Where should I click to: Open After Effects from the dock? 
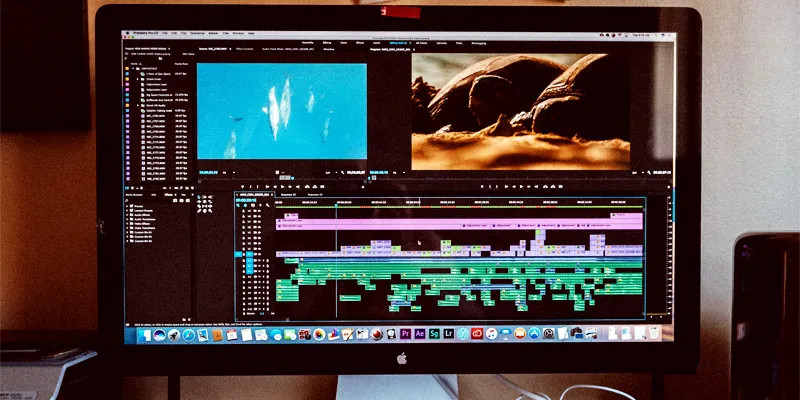pyautogui.click(x=420, y=334)
